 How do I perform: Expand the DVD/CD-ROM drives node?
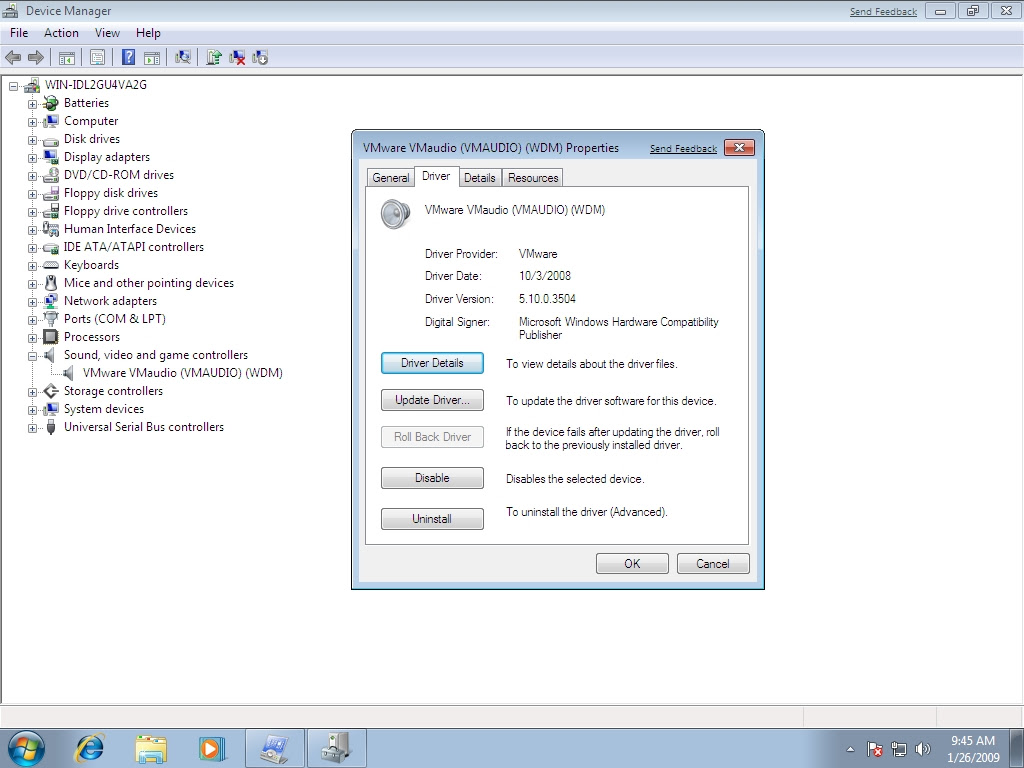click(32, 176)
